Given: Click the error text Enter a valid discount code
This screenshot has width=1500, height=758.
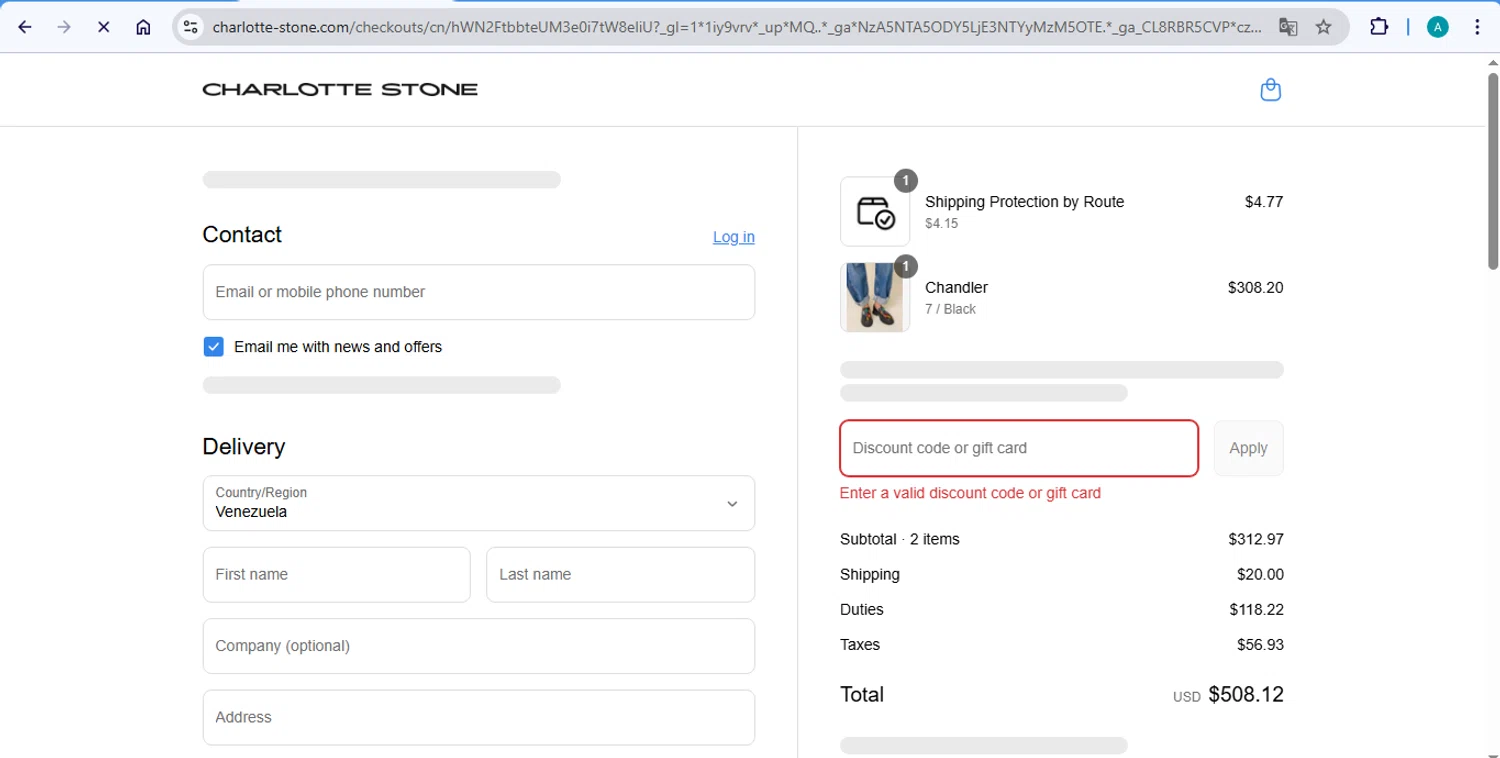Looking at the screenshot, I should pyautogui.click(x=970, y=493).
